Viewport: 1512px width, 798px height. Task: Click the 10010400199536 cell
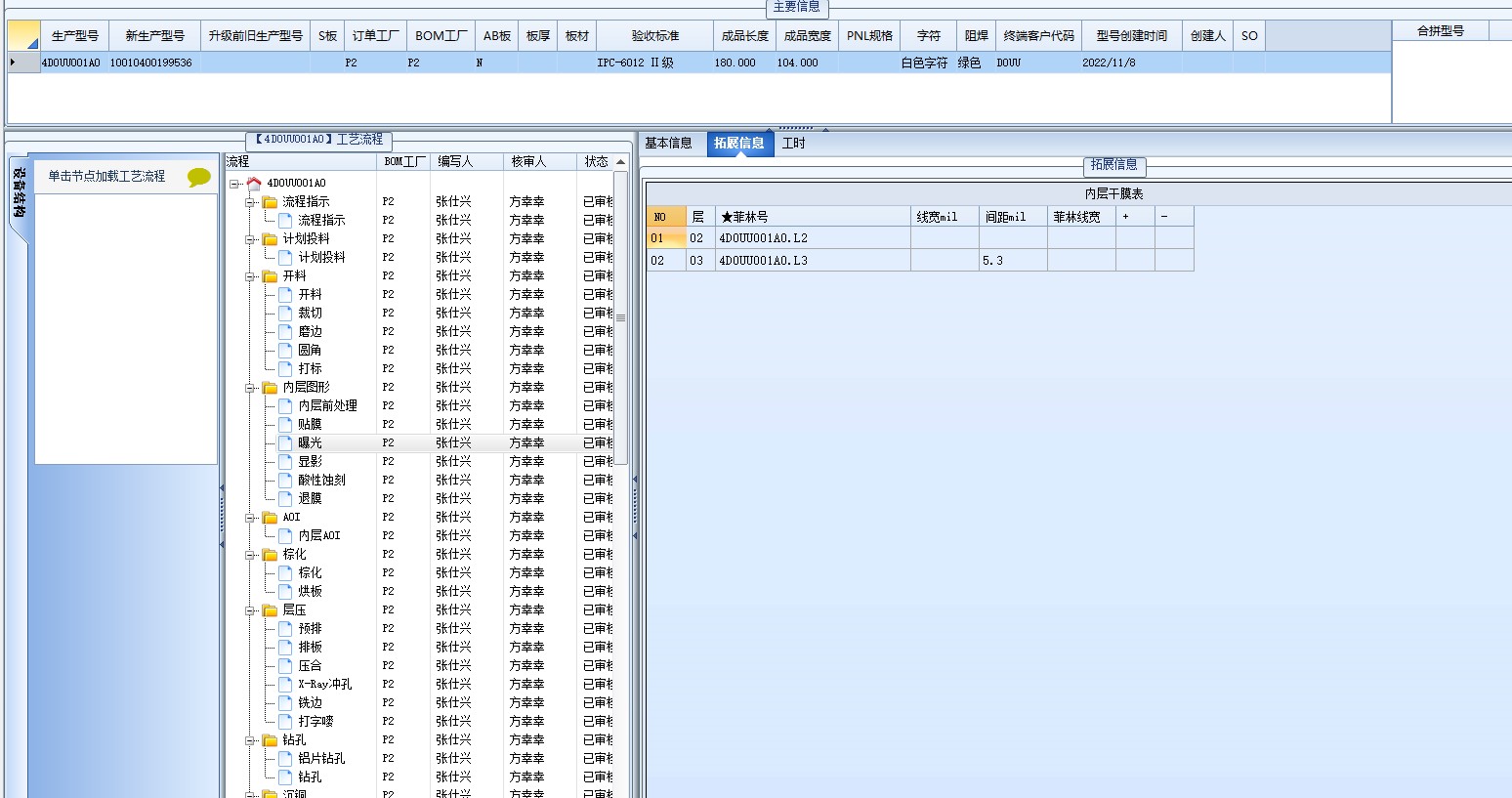154,63
